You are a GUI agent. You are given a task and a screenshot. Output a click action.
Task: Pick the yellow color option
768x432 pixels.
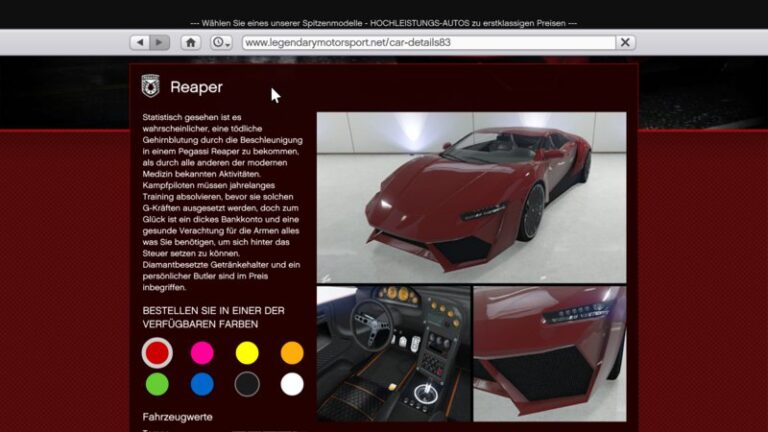click(247, 352)
